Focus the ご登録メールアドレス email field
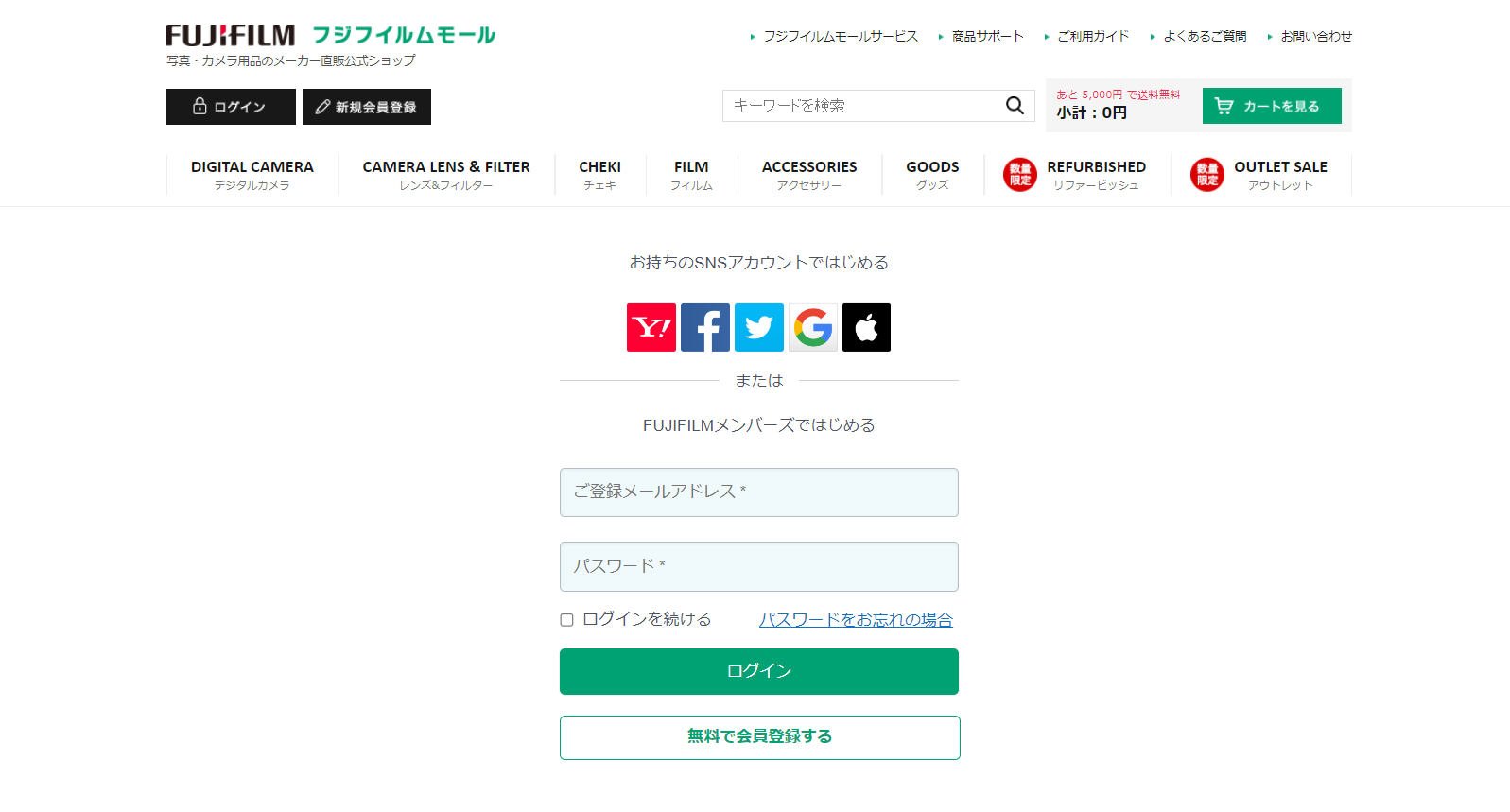Image resolution: width=1510 pixels, height=812 pixels. 758,492
